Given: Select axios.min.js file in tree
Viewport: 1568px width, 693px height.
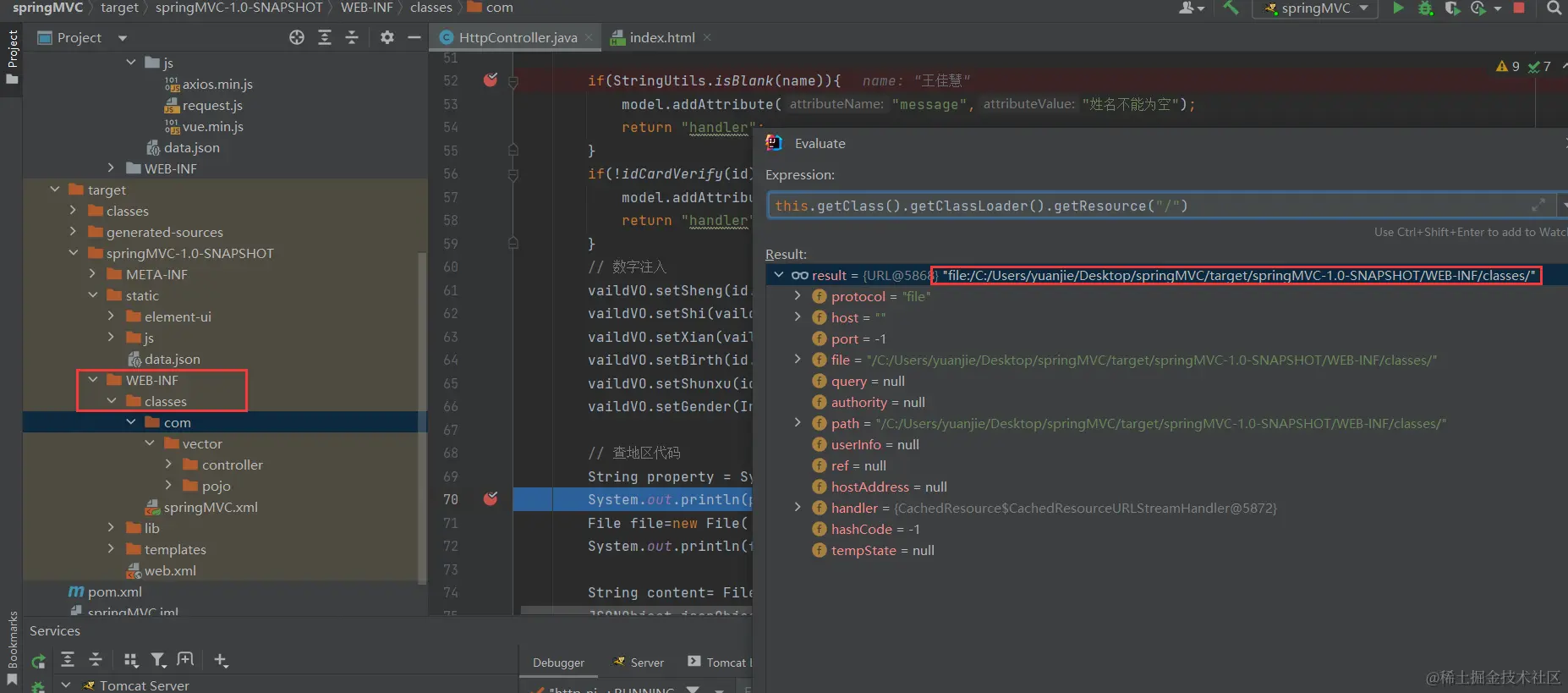Looking at the screenshot, I should click(208, 84).
